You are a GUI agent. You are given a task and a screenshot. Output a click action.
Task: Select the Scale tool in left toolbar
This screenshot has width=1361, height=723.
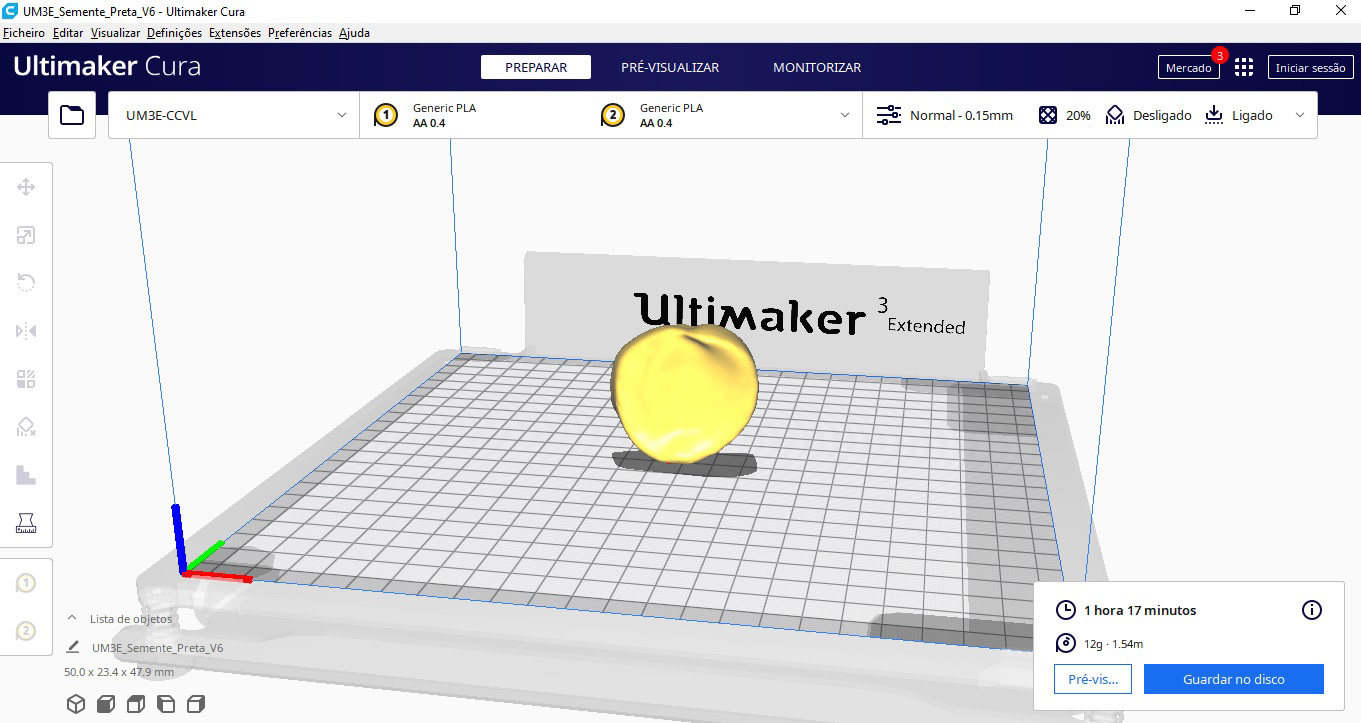26,235
